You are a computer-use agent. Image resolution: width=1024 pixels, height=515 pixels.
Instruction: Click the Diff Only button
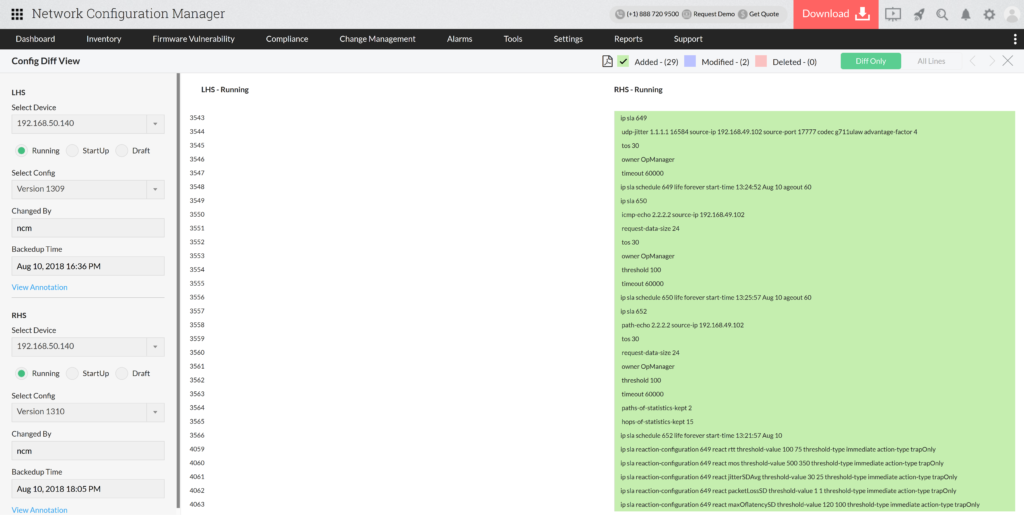point(870,61)
